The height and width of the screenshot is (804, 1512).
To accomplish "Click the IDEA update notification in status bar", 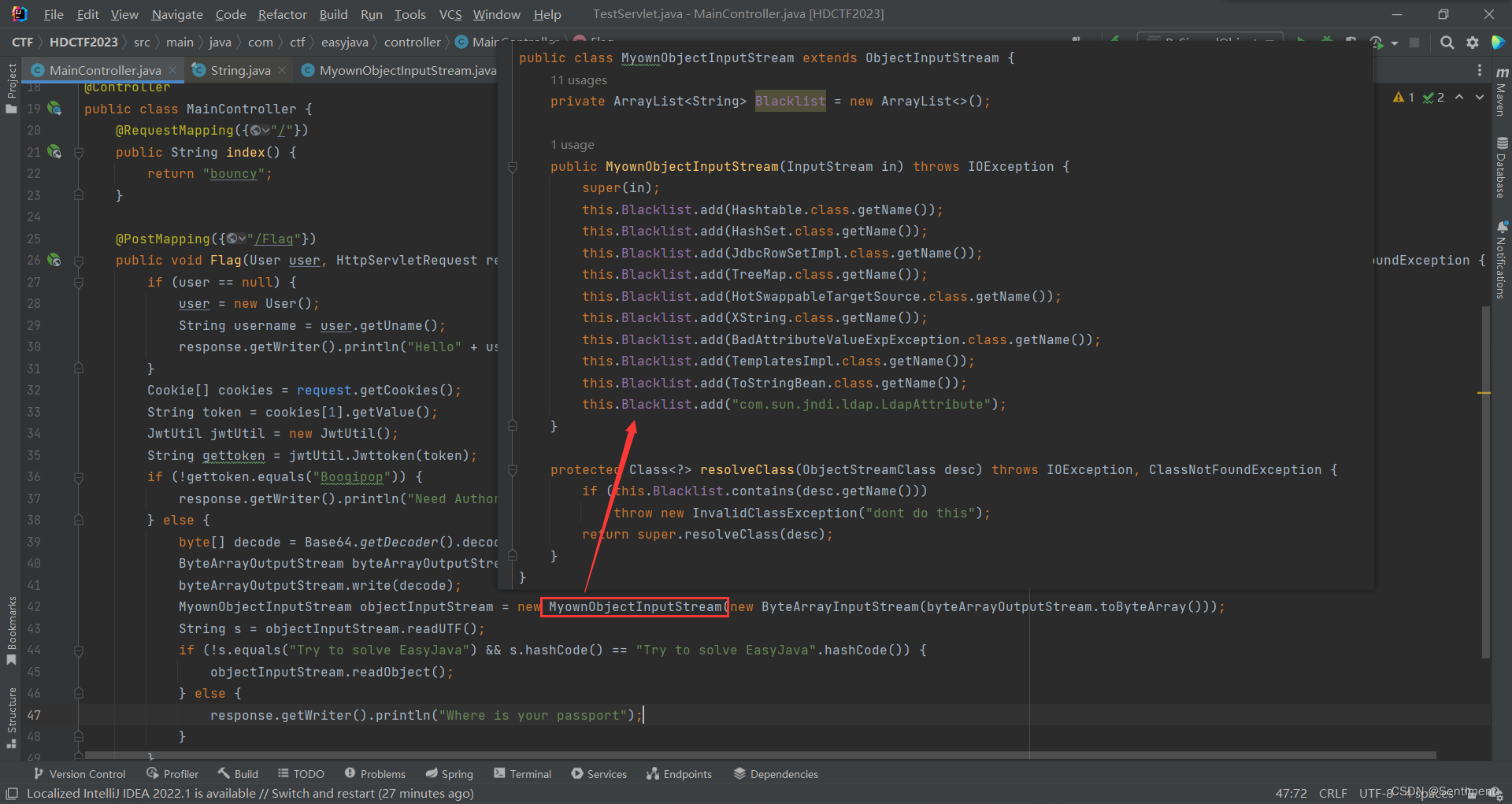I will coord(250,794).
